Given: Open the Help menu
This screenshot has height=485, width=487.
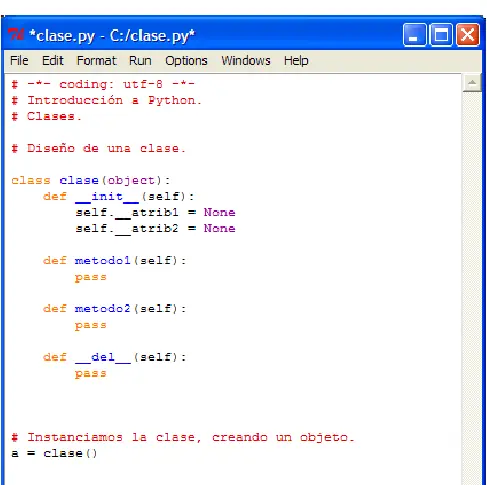Looking at the screenshot, I should [296, 61].
